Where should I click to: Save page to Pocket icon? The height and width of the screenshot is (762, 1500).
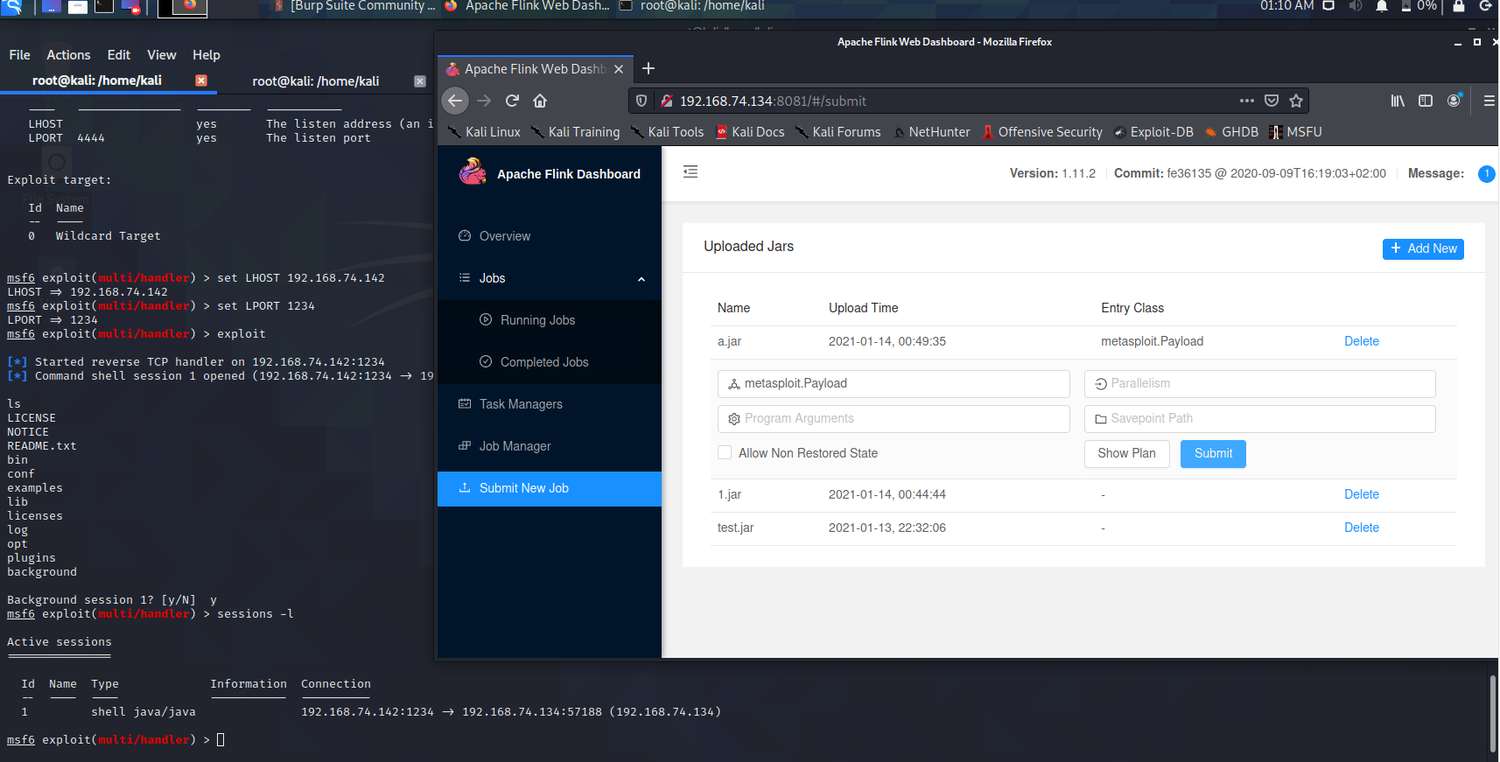coord(1271,100)
